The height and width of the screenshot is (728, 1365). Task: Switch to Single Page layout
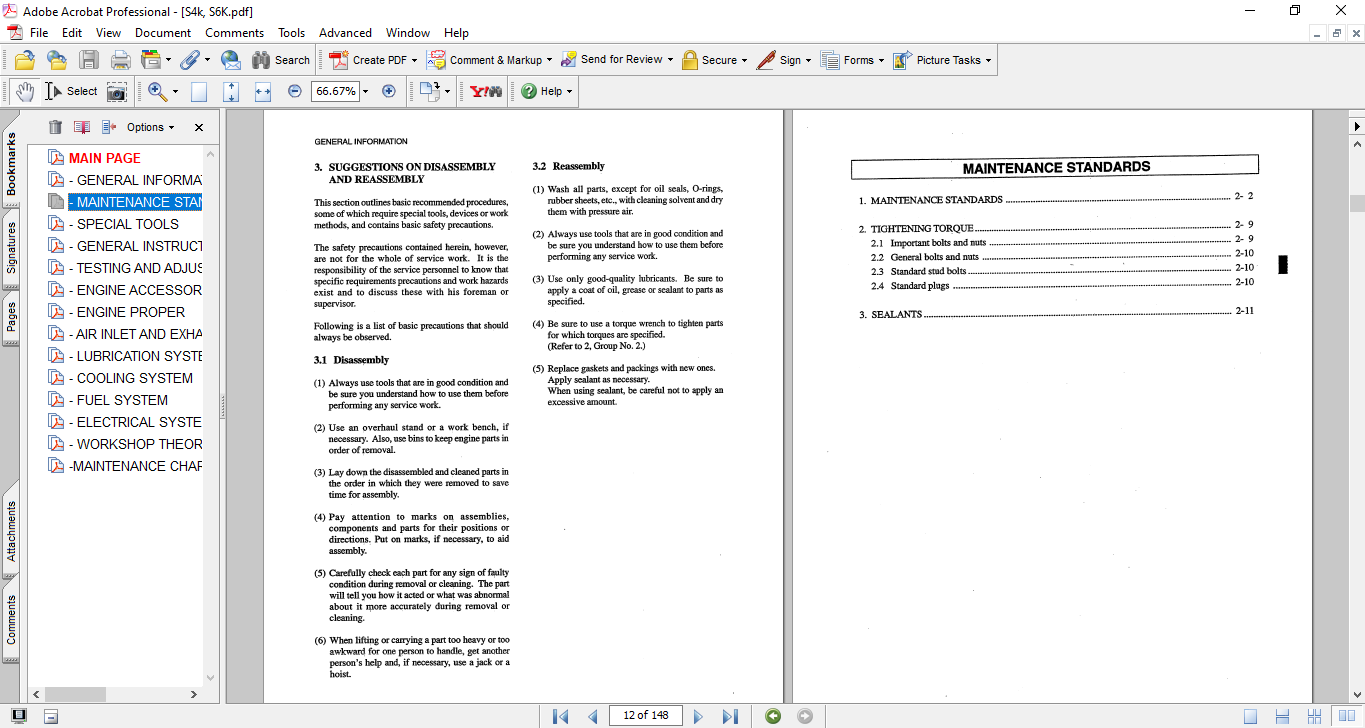(x=1251, y=716)
